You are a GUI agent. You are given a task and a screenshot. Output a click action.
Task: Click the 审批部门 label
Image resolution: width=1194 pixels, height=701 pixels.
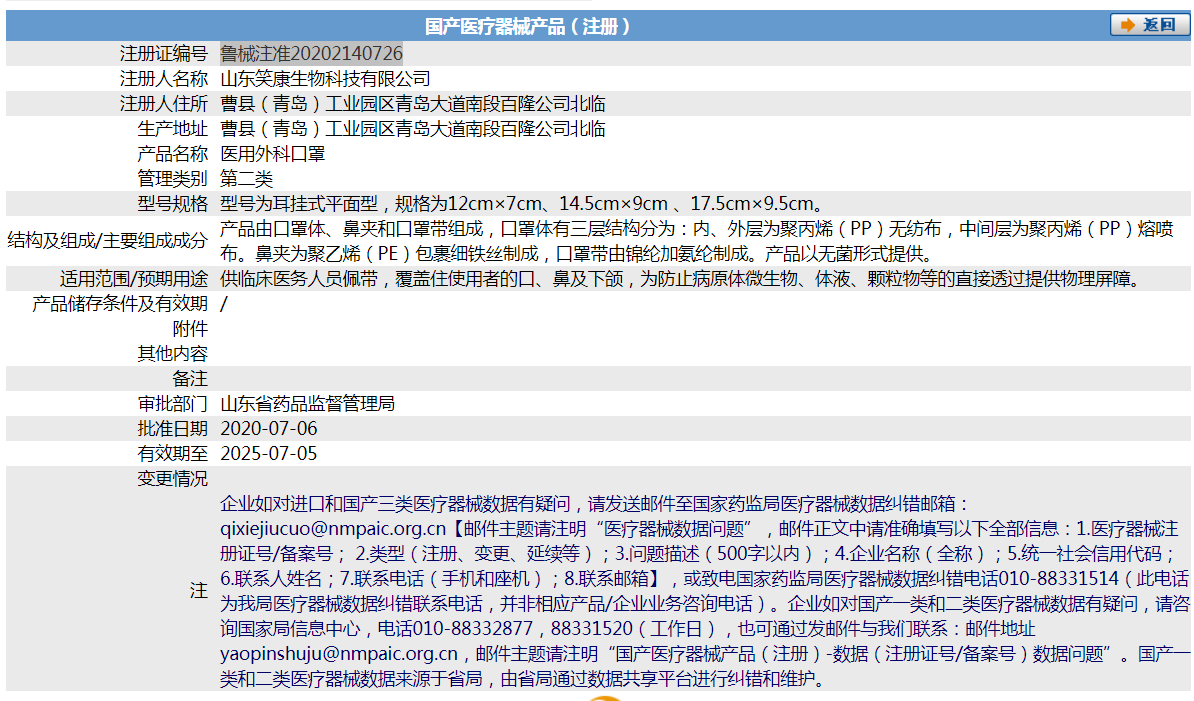(x=172, y=403)
